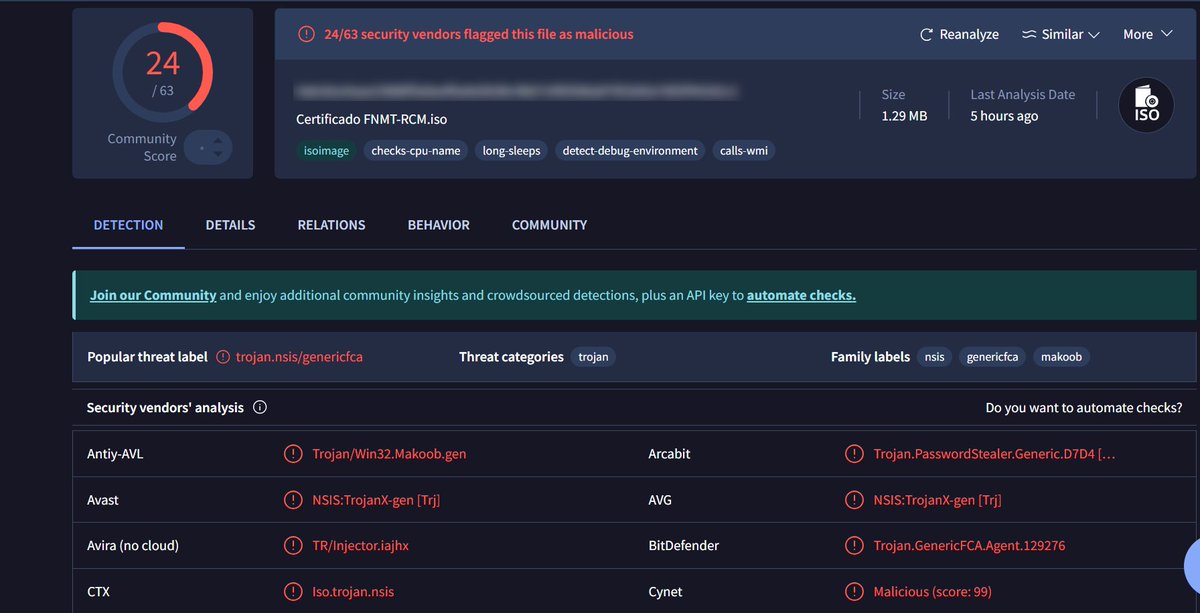Click the circular ISO file type icon

1145,104
